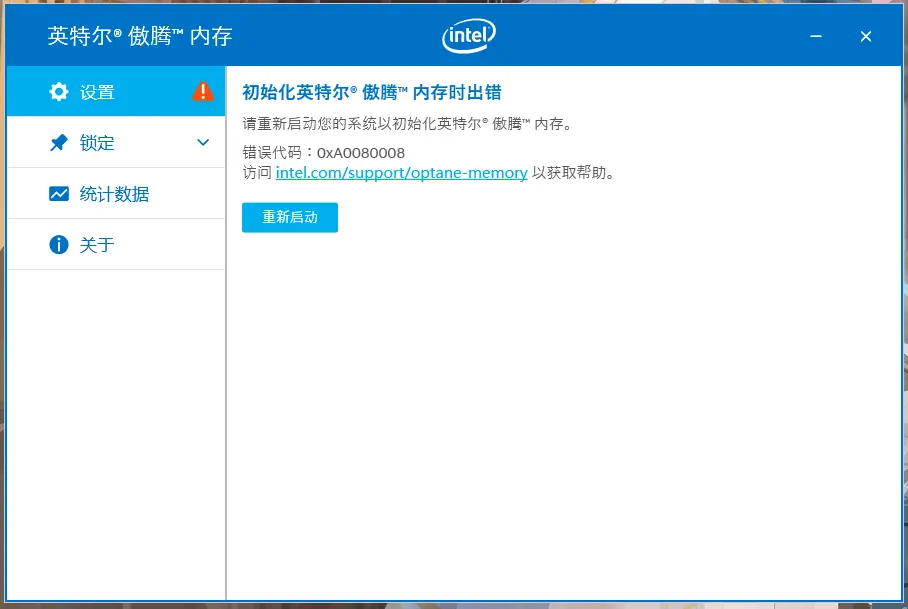Image resolution: width=908 pixels, height=609 pixels.
Task: Open the 统计数据 page
Action: (x=114, y=194)
